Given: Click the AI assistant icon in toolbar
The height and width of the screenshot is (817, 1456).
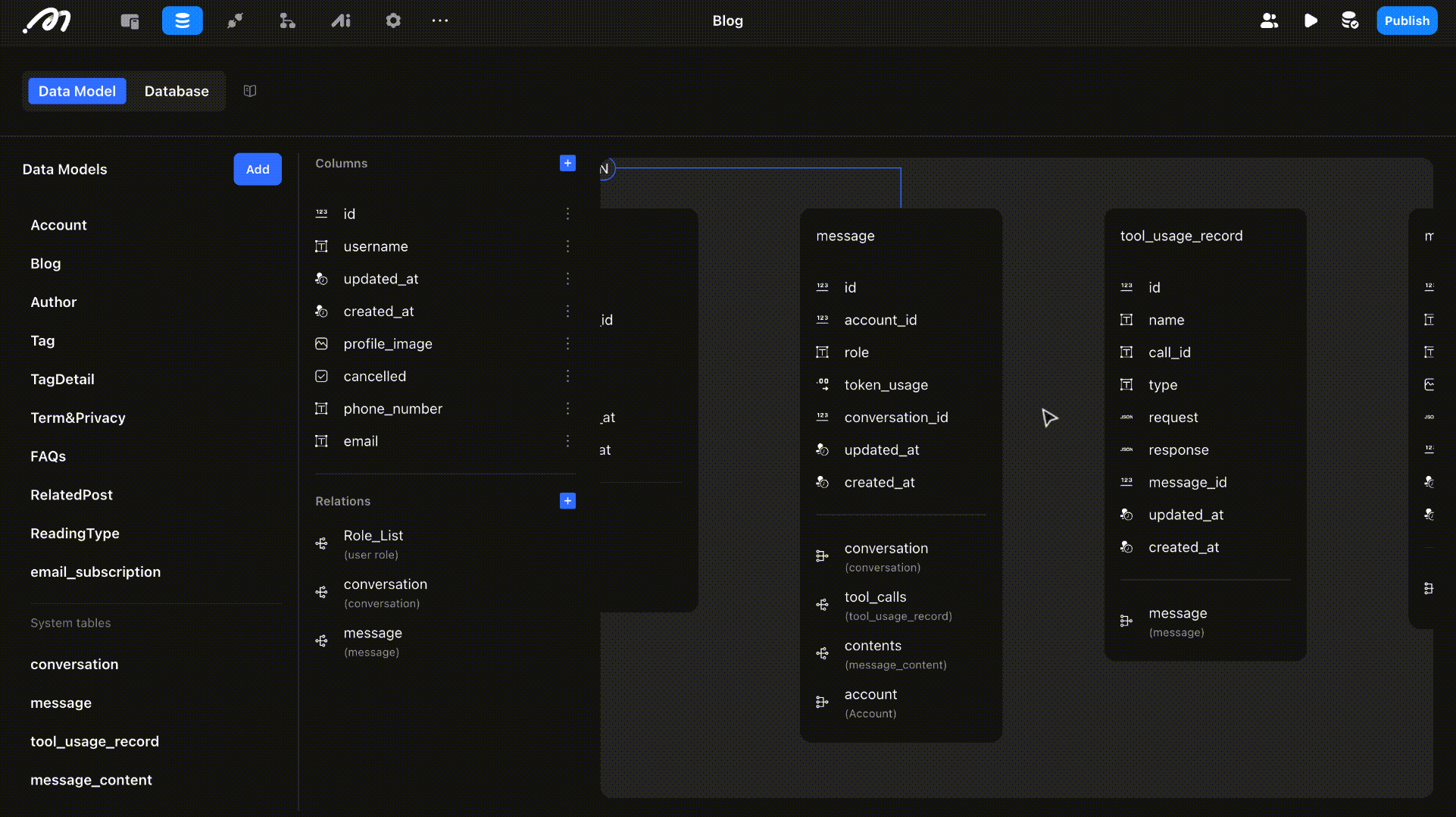Looking at the screenshot, I should click(x=341, y=20).
